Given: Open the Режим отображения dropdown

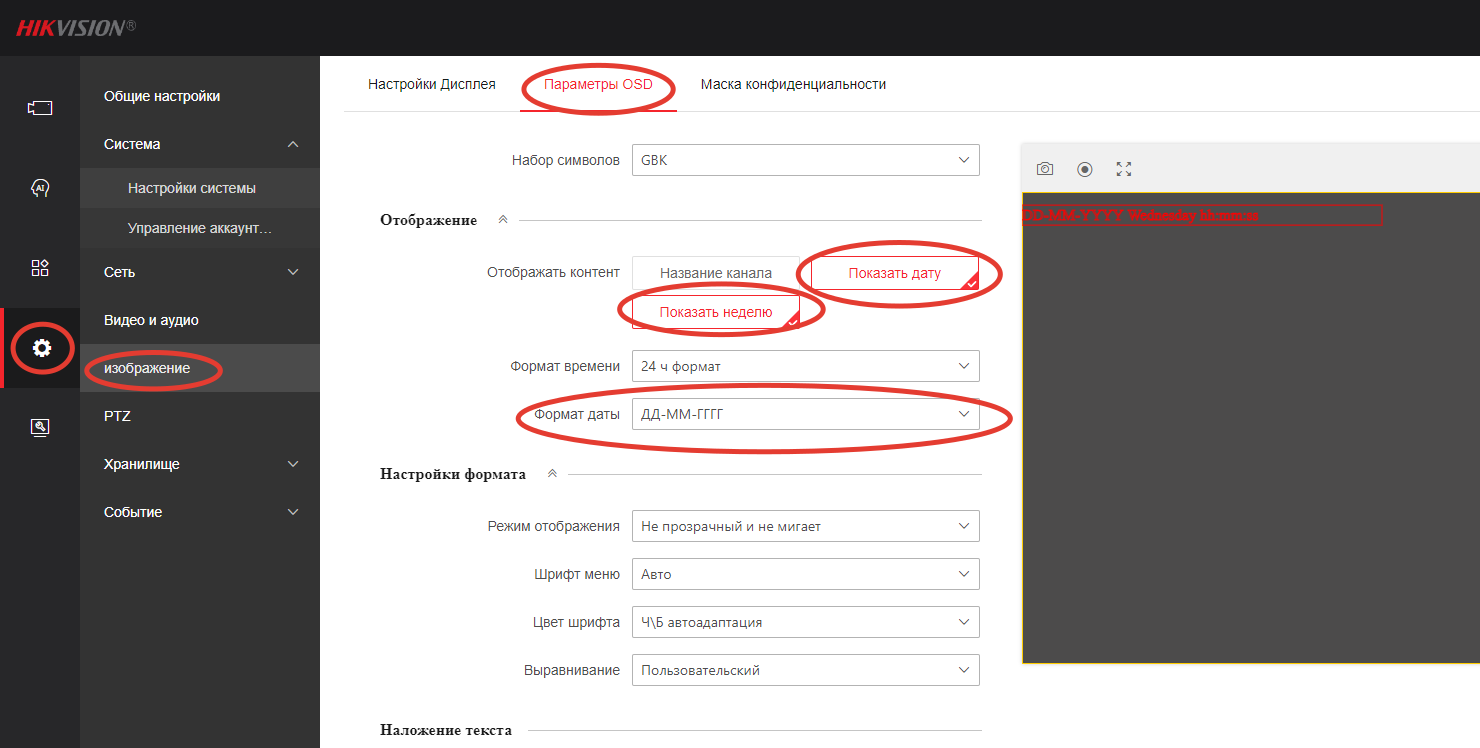Looking at the screenshot, I should click(806, 526).
